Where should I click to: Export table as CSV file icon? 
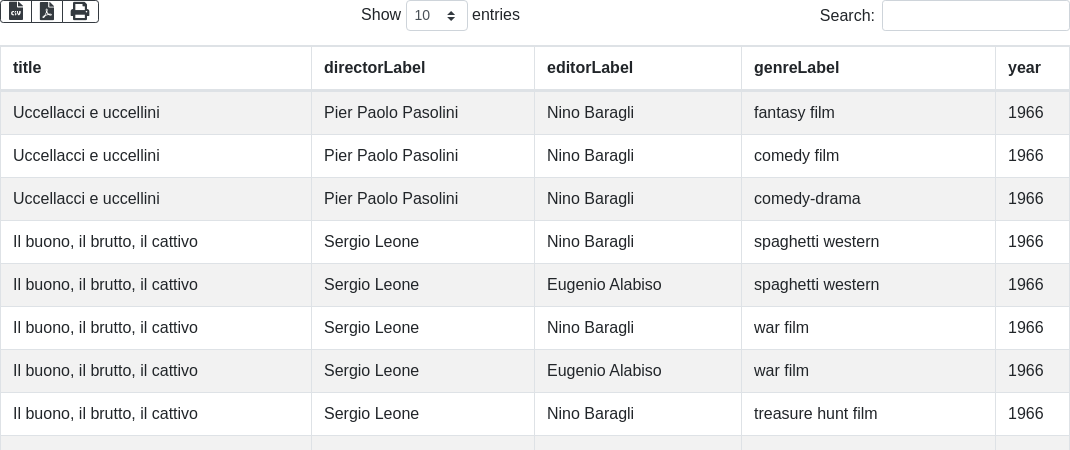tap(16, 12)
